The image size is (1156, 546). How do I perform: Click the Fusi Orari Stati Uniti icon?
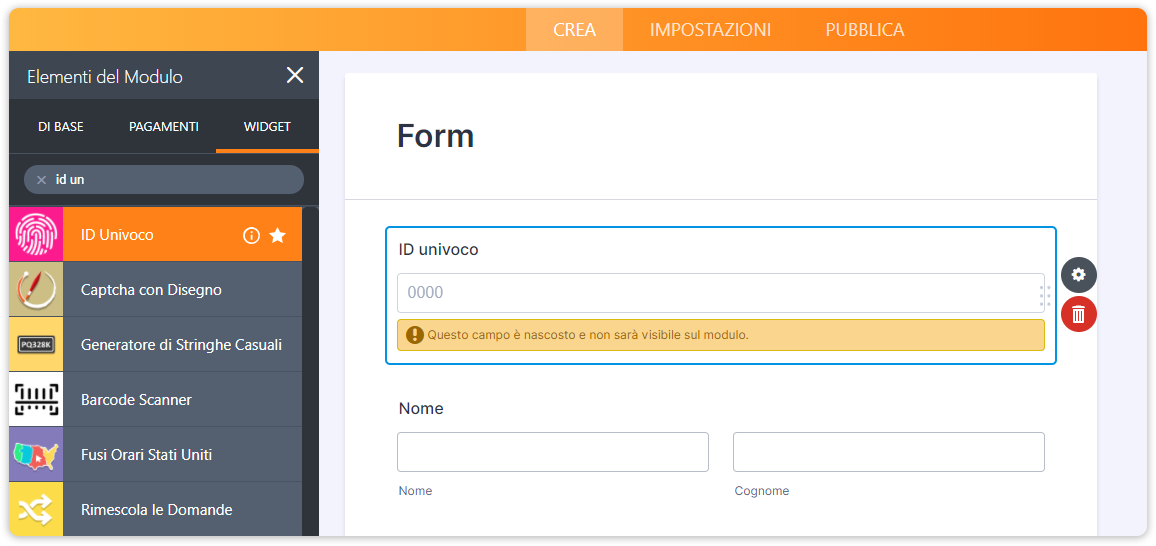click(36, 455)
